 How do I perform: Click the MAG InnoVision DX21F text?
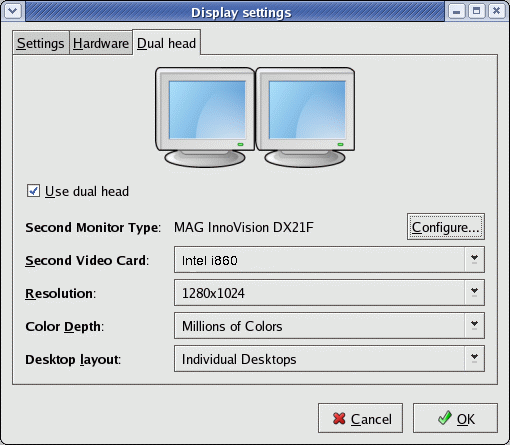(x=244, y=227)
